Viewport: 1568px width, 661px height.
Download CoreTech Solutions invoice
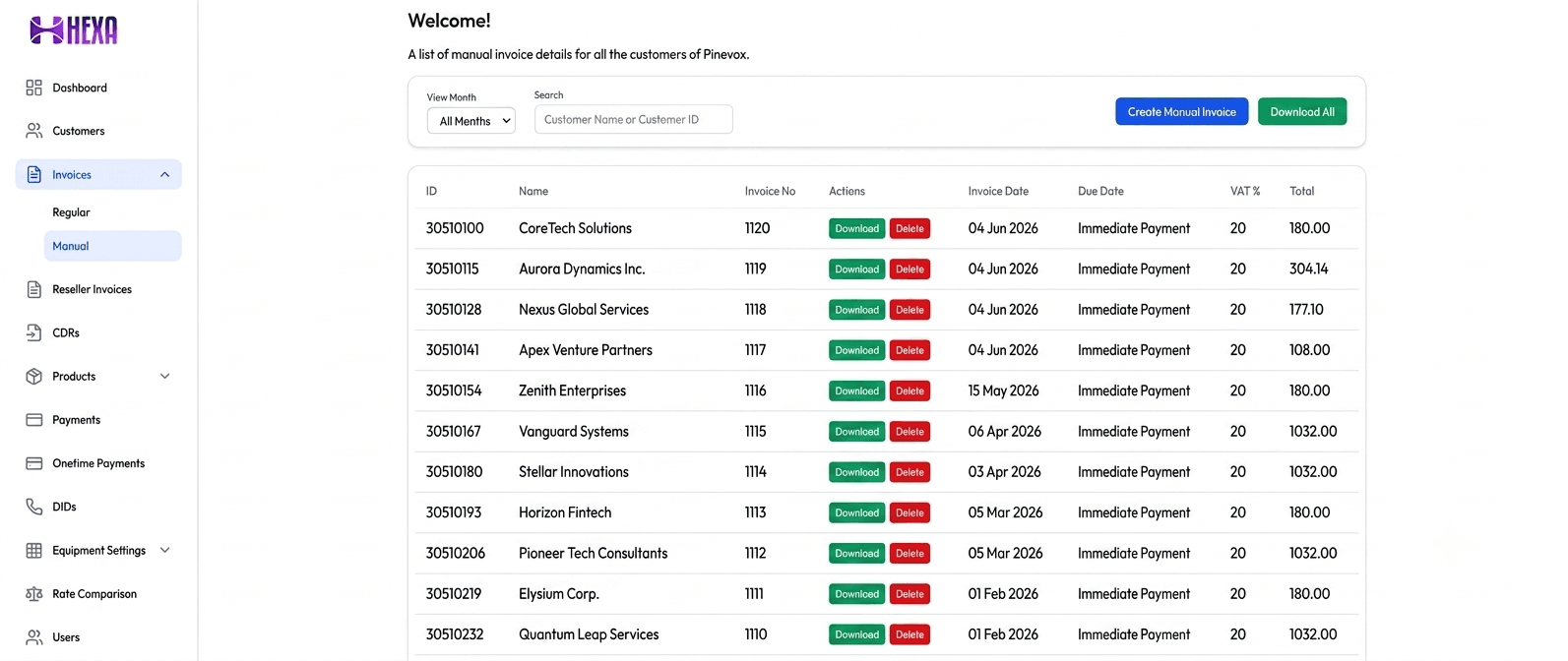coord(856,228)
